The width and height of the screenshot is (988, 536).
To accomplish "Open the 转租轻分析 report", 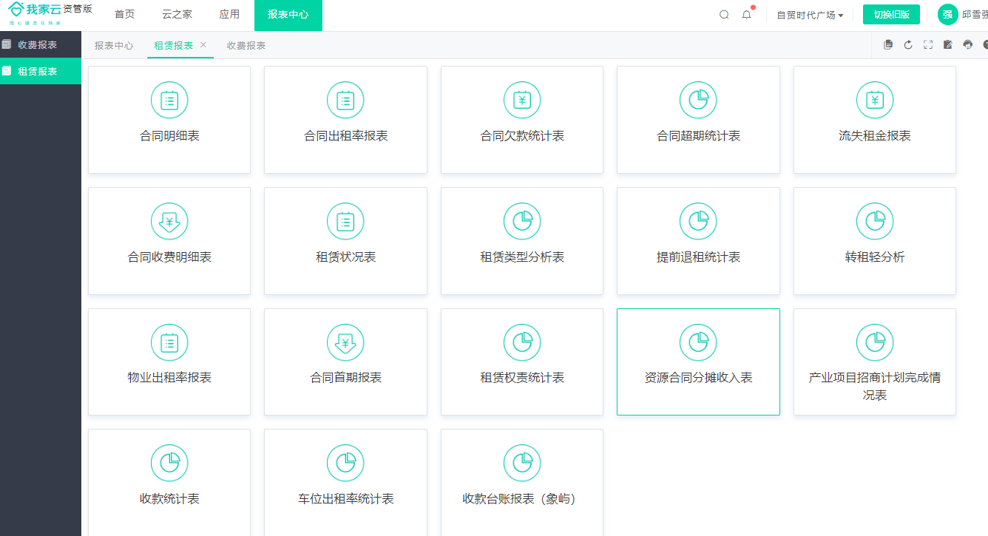I will 875,241.
